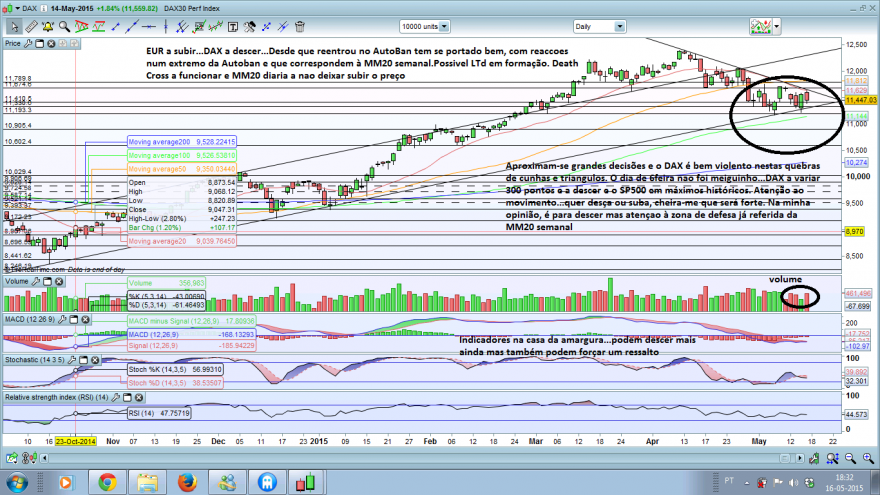Open Firefox from the taskbar
The image size is (880, 495).
(x=187, y=482)
